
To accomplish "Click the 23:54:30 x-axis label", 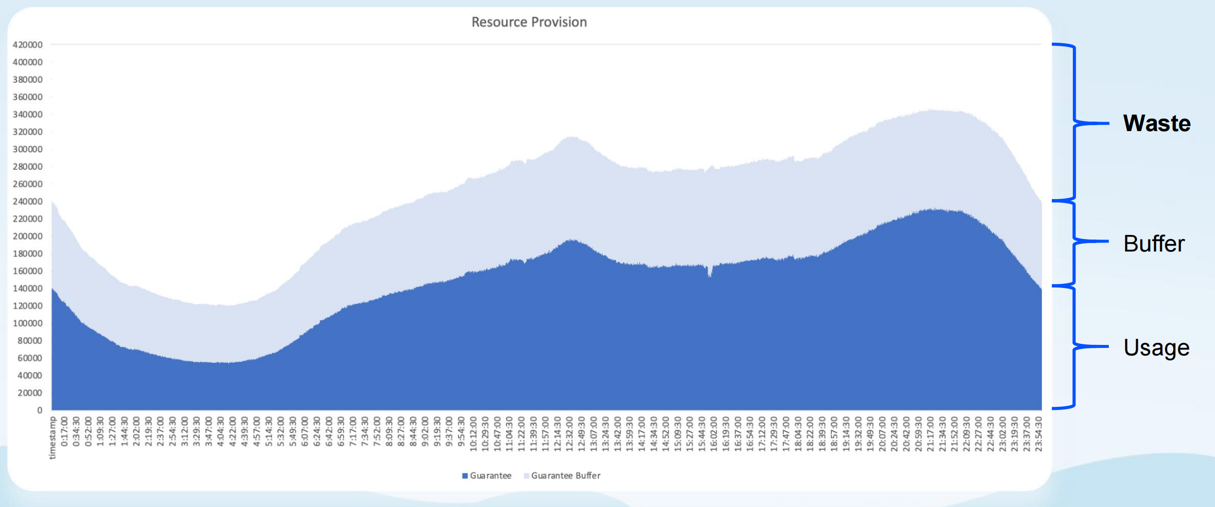I will (1039, 432).
